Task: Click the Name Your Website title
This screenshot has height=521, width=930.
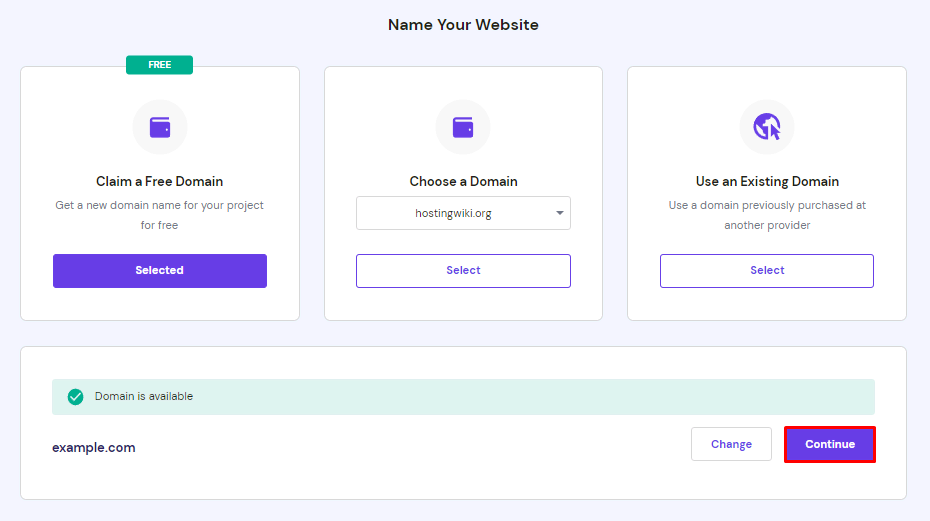Action: pos(463,25)
